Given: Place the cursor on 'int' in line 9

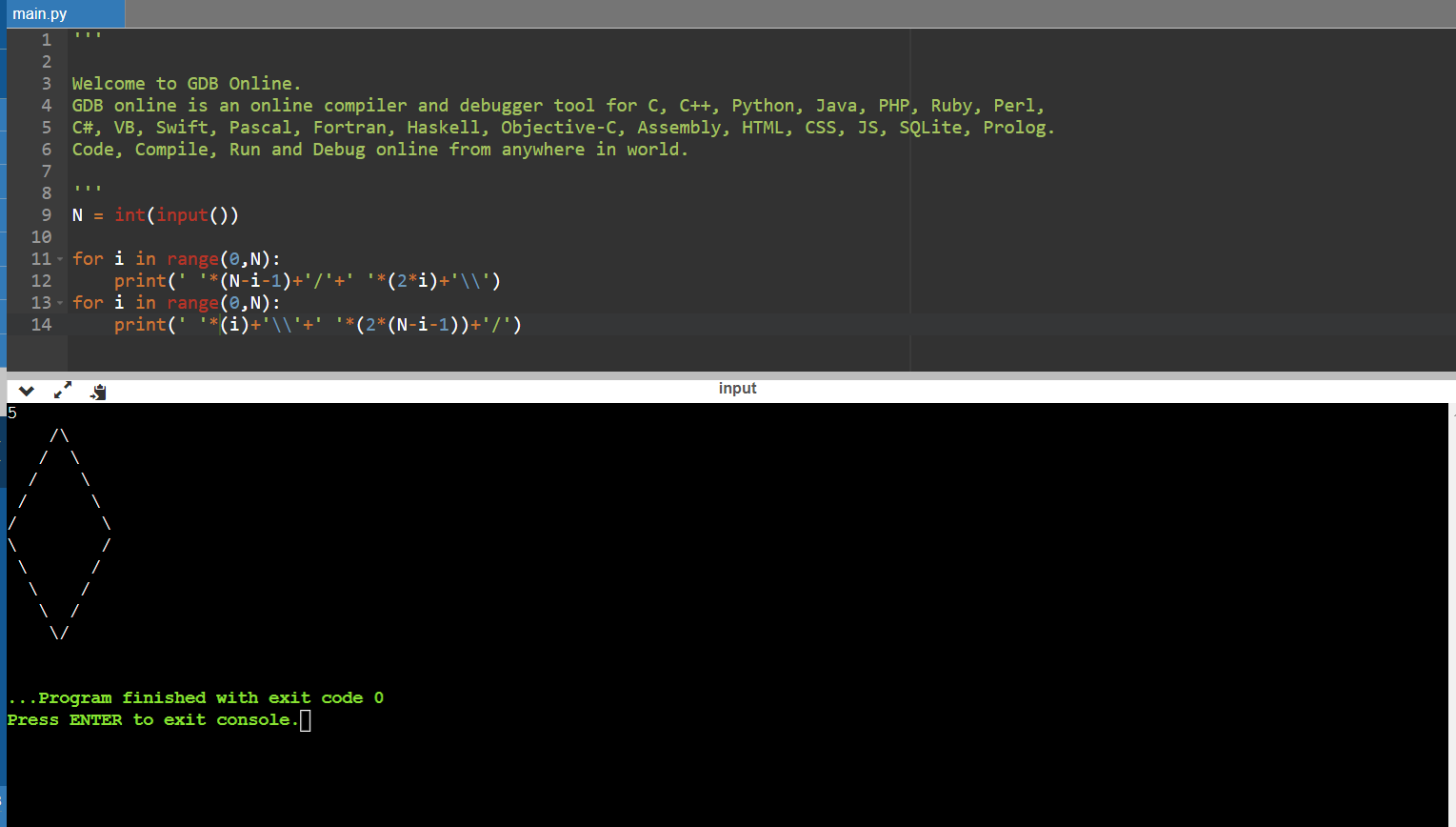Looking at the screenshot, I should click(130, 215).
